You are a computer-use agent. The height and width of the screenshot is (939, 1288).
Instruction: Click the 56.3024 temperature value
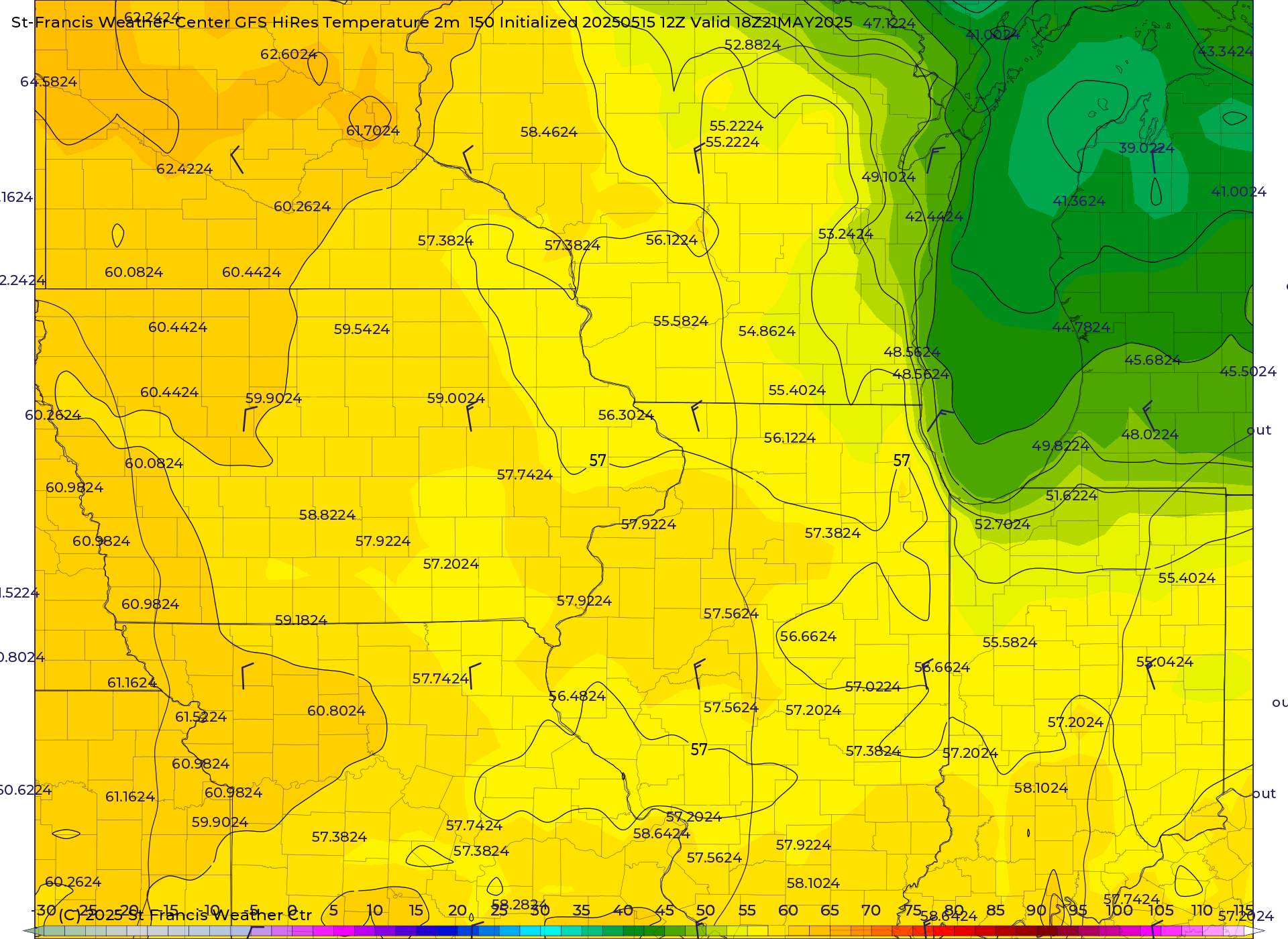click(x=627, y=415)
